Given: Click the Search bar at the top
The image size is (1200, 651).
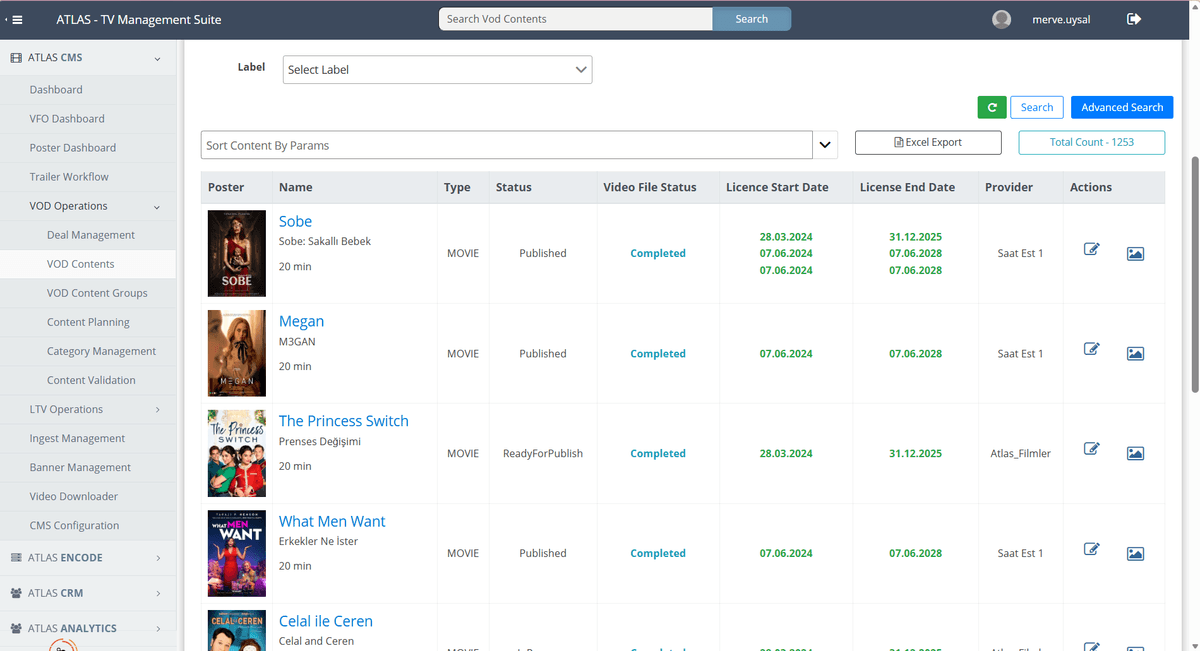Looking at the screenshot, I should click(575, 19).
